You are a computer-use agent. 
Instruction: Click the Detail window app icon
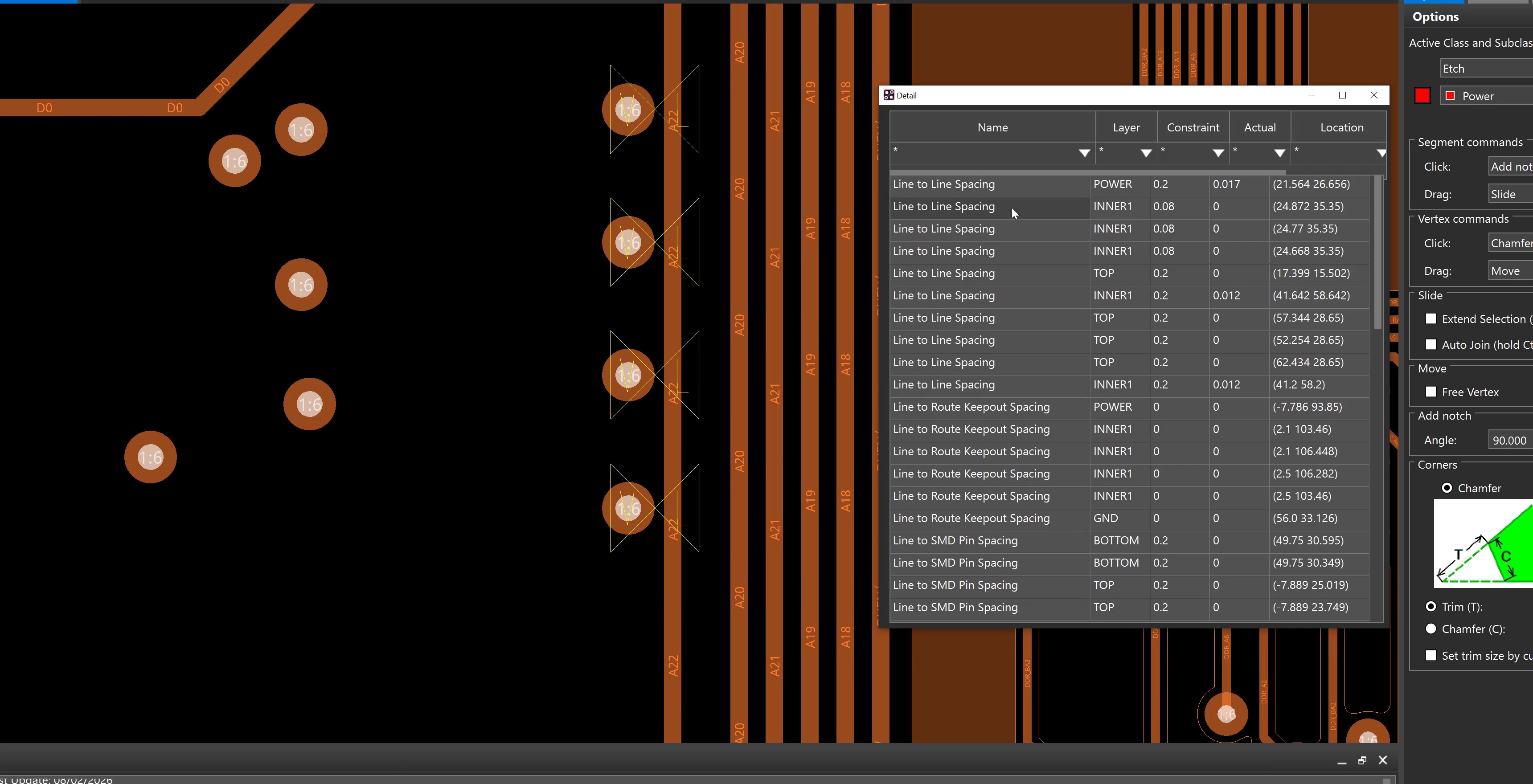tap(889, 95)
